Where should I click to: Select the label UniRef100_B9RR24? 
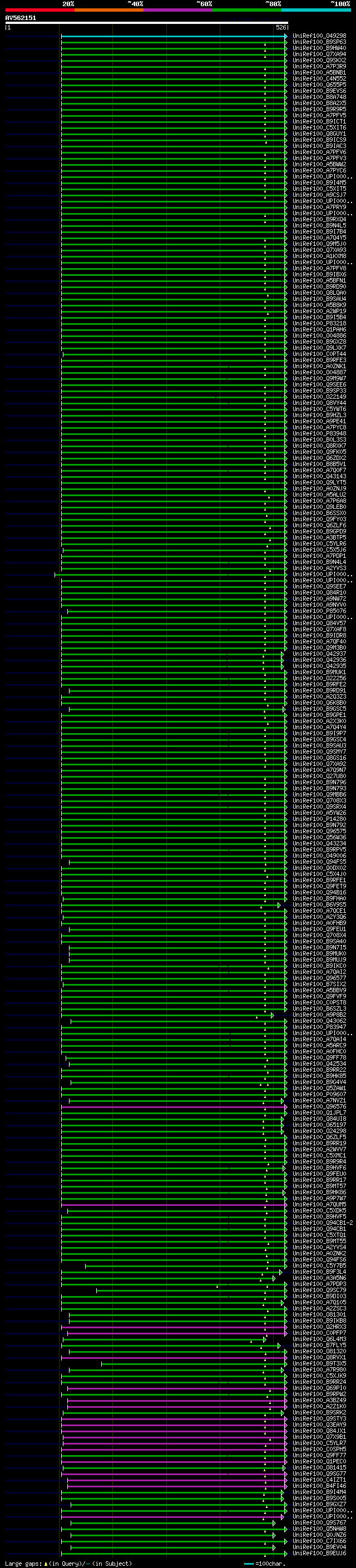pyautogui.click(x=319, y=1382)
